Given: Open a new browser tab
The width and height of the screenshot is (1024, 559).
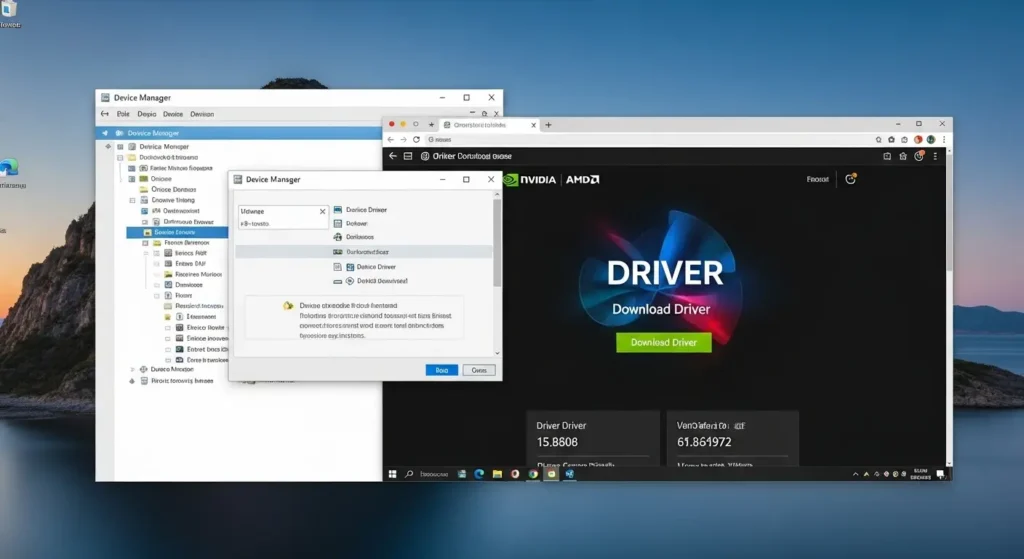Looking at the screenshot, I should (x=548, y=125).
